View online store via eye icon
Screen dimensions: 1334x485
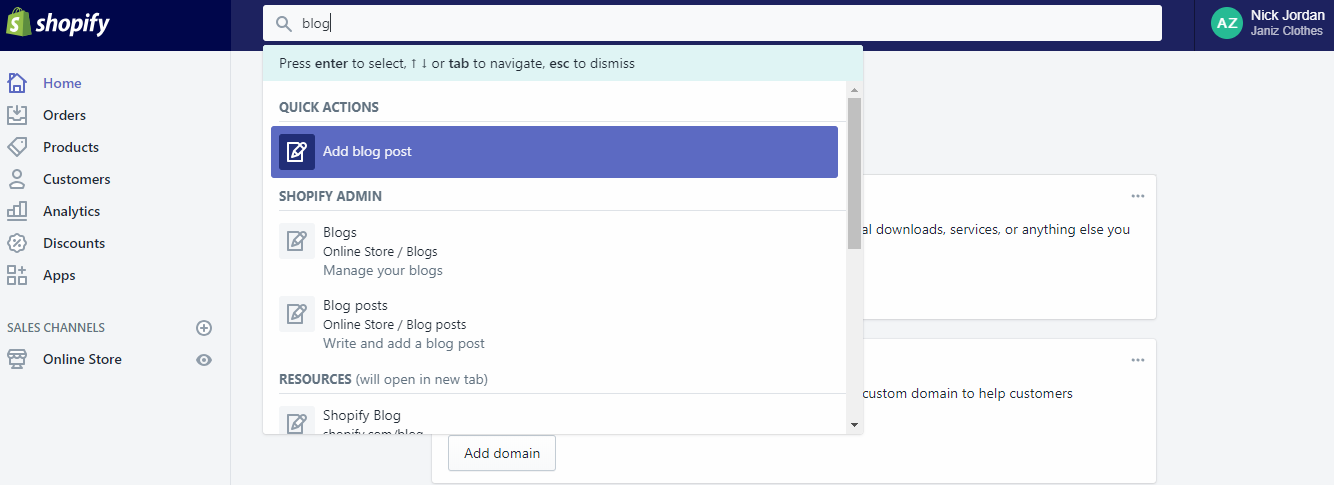point(204,360)
